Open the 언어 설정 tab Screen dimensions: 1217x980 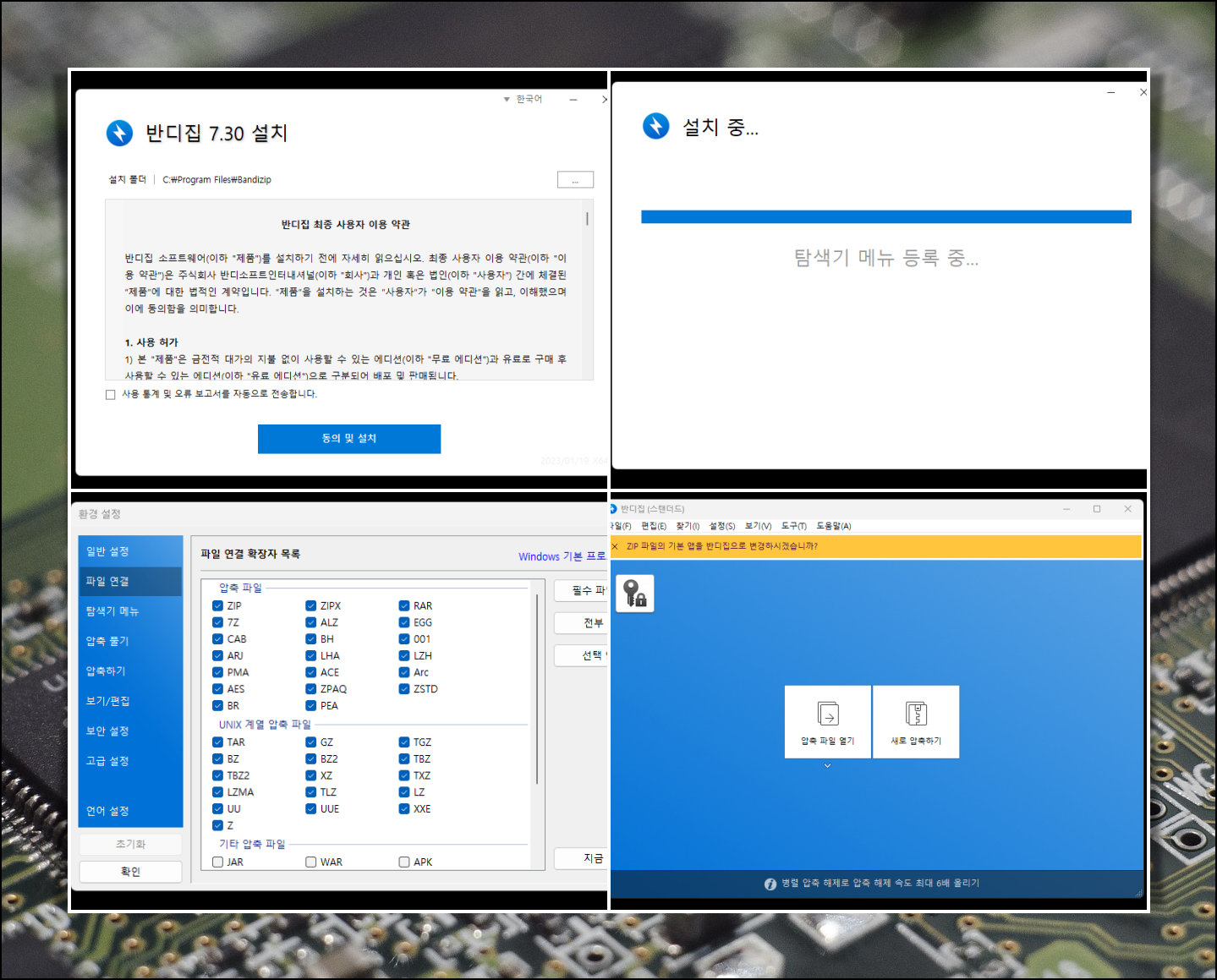coord(130,811)
